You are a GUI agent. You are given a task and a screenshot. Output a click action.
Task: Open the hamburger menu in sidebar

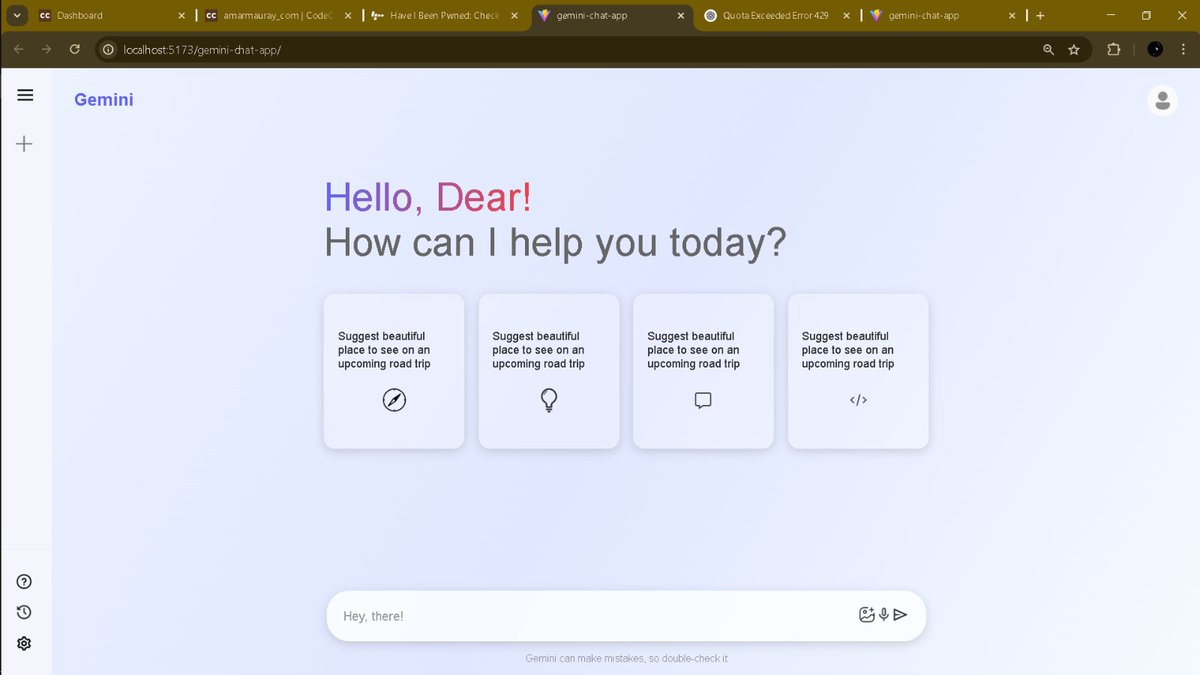coord(25,95)
